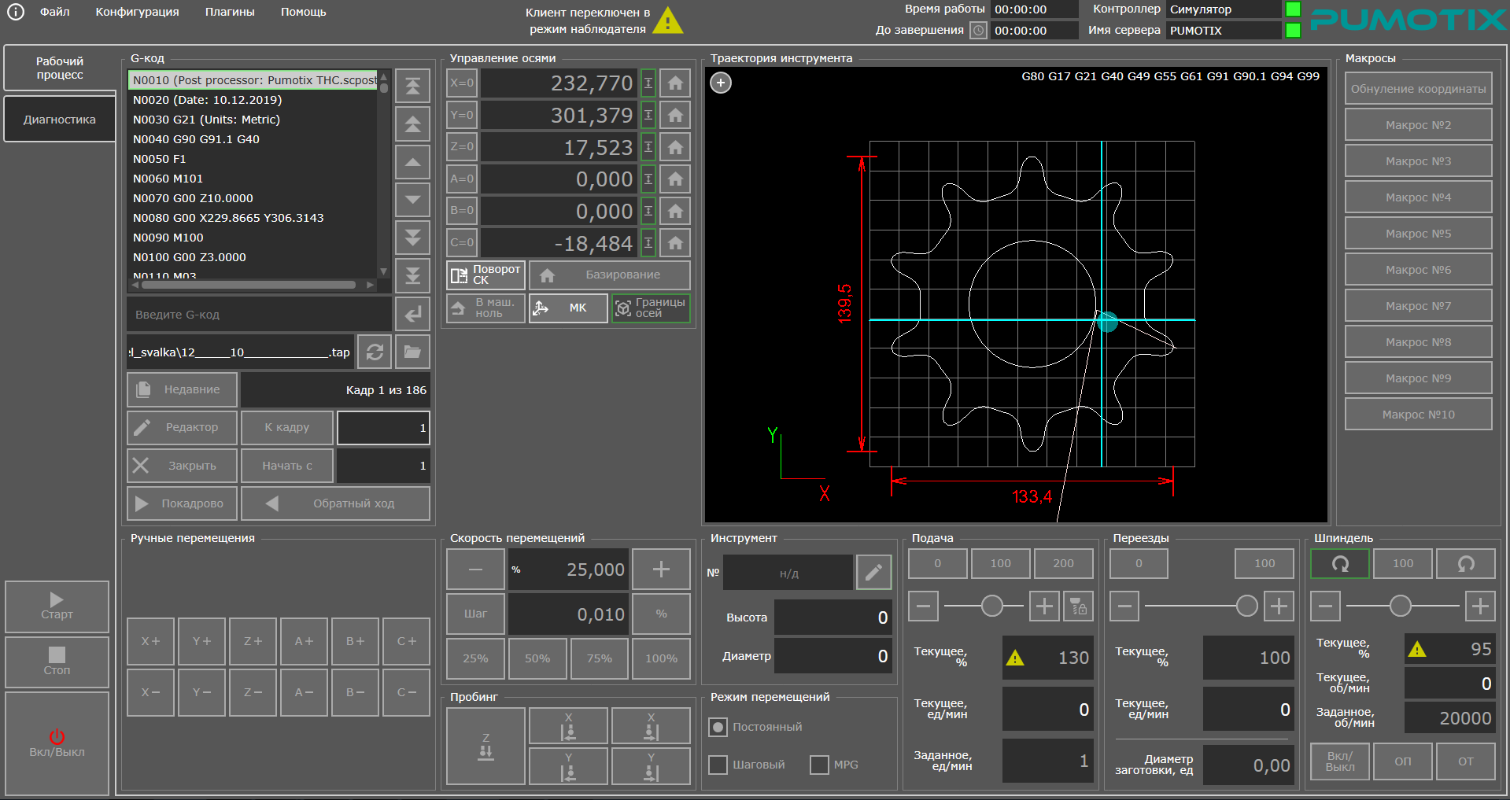Select Постоянный movement mode

click(x=718, y=727)
